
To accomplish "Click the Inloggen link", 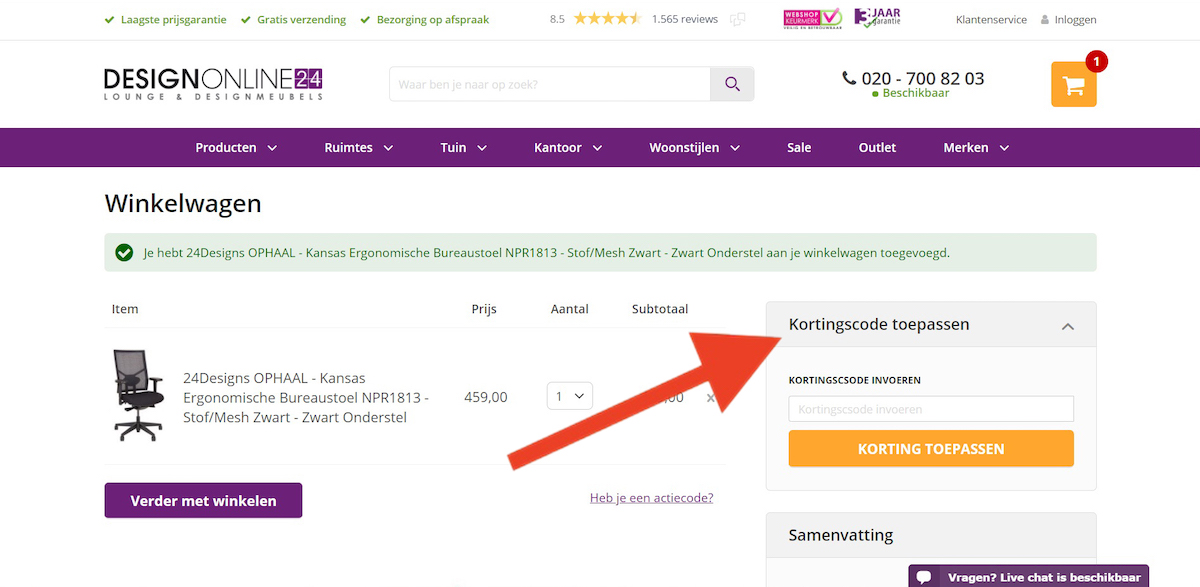I will [1075, 20].
